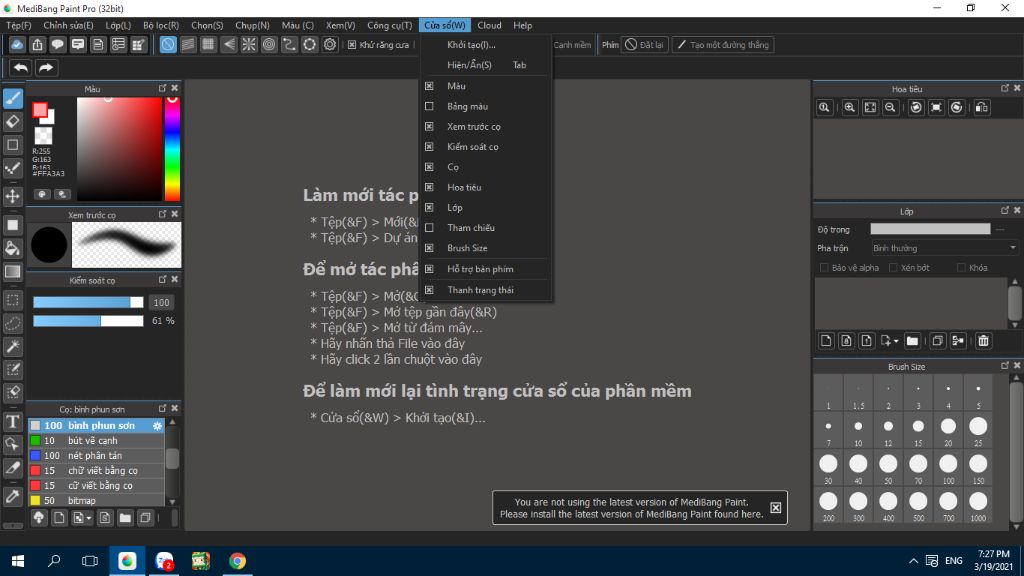The width and height of the screenshot is (1024, 576).
Task: Open Chrome from the taskbar
Action: (237, 561)
